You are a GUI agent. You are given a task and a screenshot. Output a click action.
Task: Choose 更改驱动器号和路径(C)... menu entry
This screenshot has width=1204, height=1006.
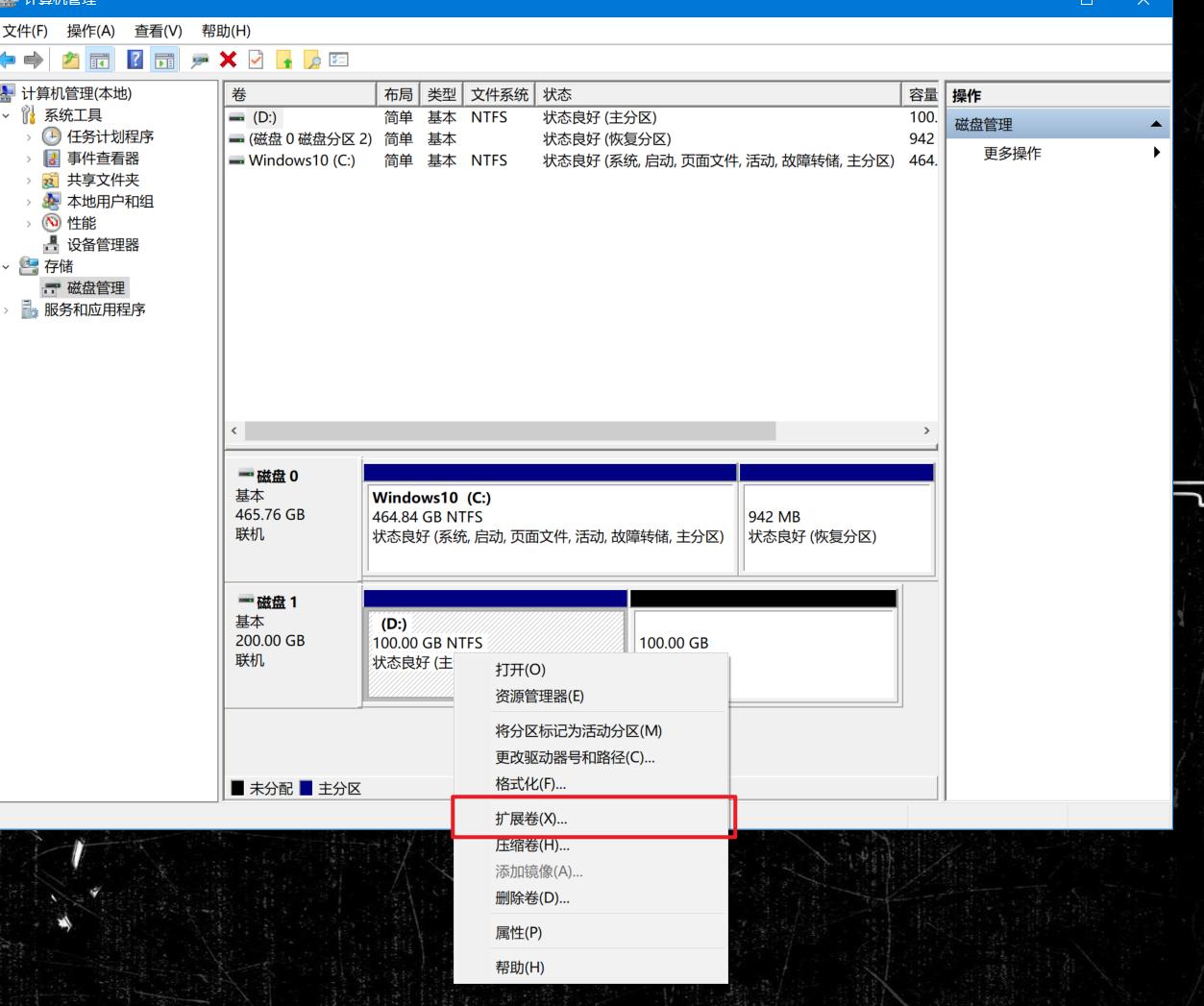590,757
